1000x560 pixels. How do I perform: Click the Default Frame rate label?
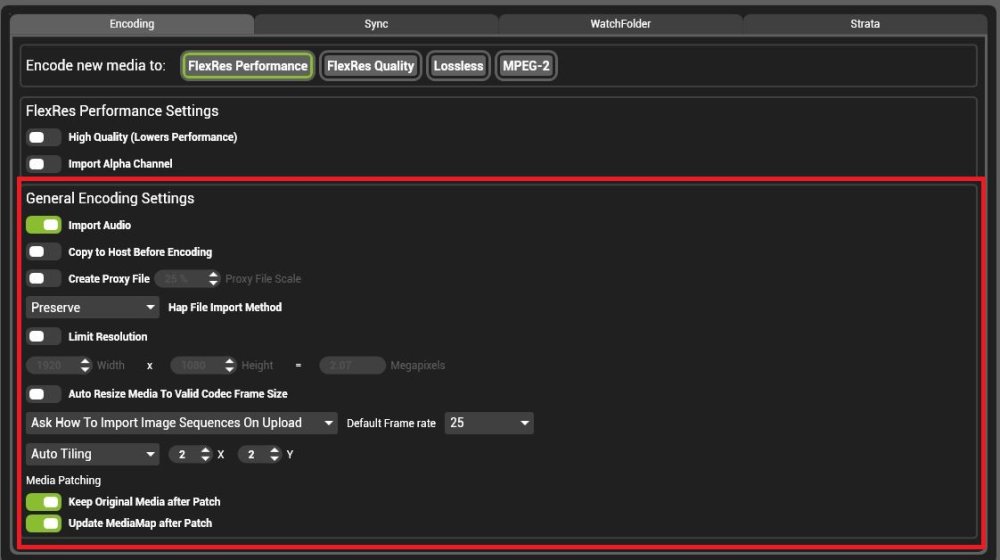click(x=391, y=423)
